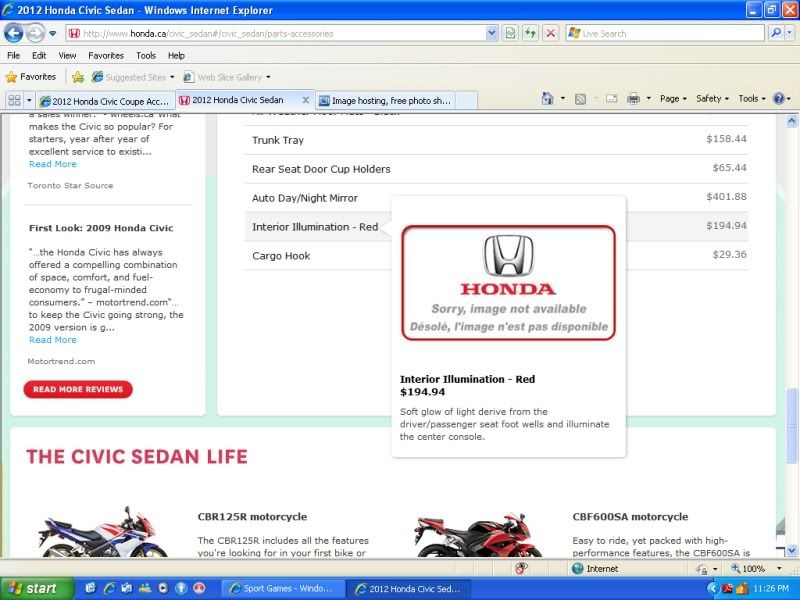The height and width of the screenshot is (600, 800).
Task: Click Read More under 2009 Honda Civic review
Action: (x=53, y=340)
